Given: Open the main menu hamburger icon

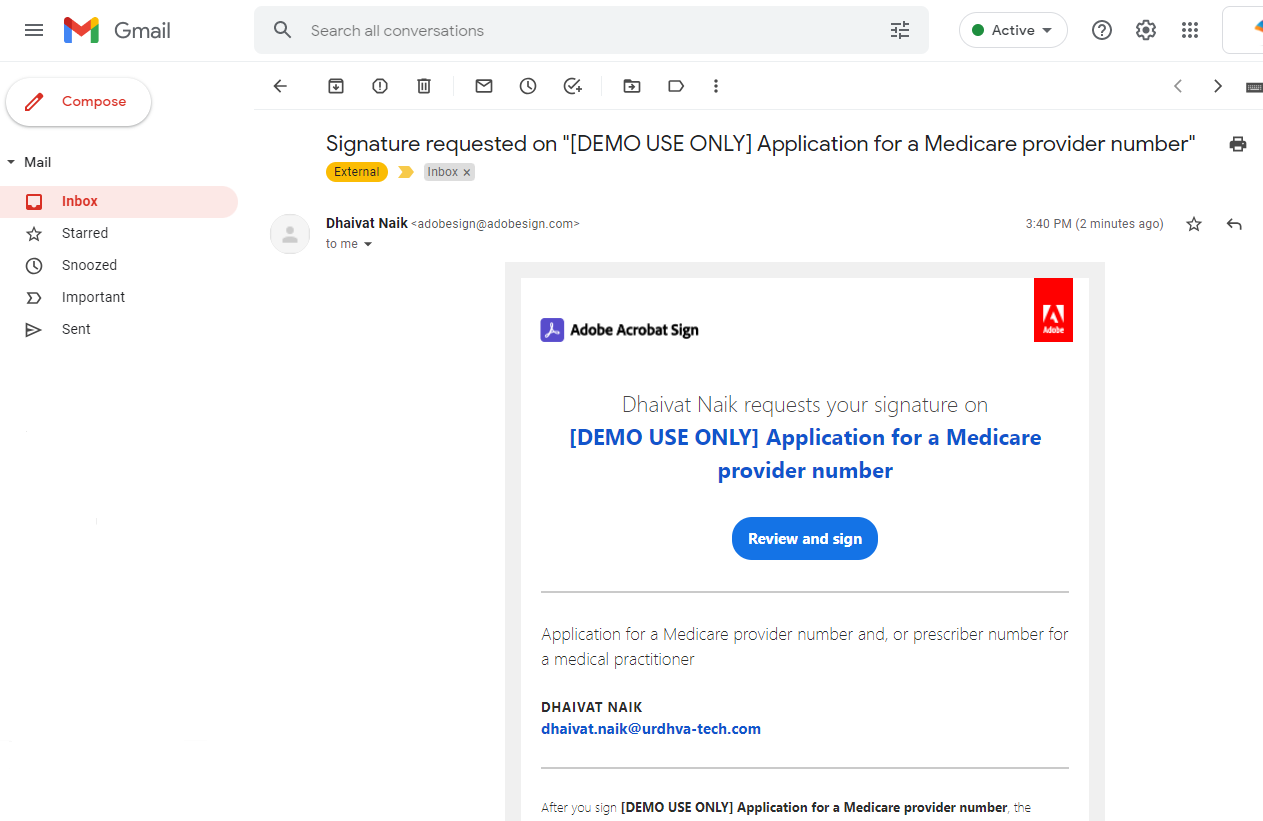Looking at the screenshot, I should (34, 30).
